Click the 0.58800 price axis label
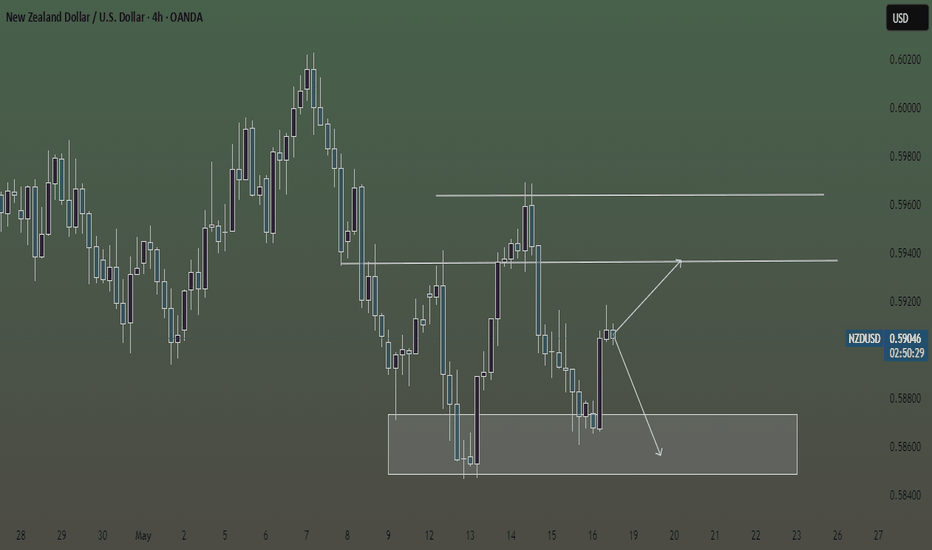Viewport: 932px width, 550px height. pos(905,398)
